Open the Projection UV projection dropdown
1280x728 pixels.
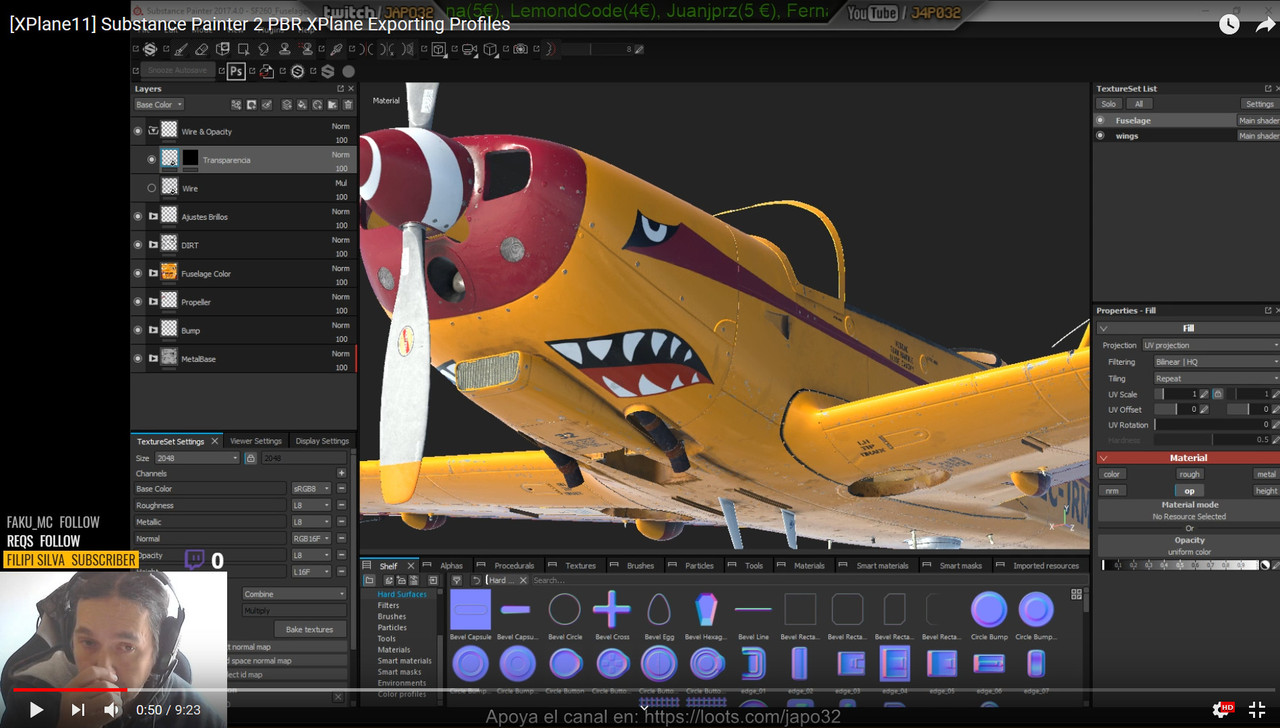(x=1211, y=345)
